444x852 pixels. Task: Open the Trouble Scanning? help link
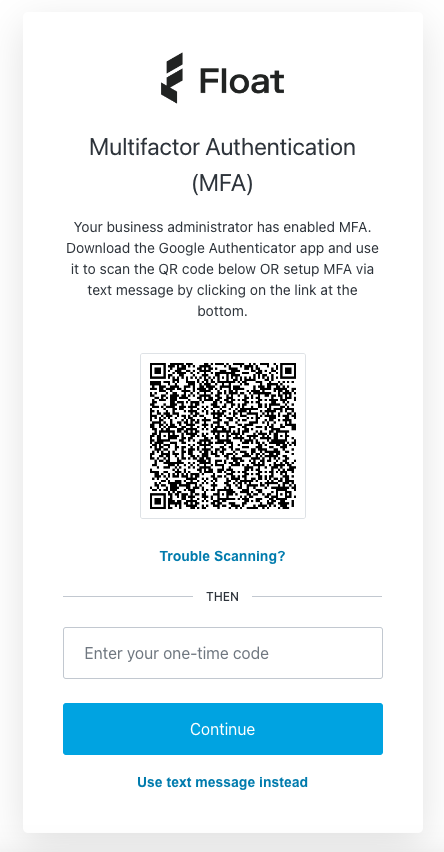point(222,556)
